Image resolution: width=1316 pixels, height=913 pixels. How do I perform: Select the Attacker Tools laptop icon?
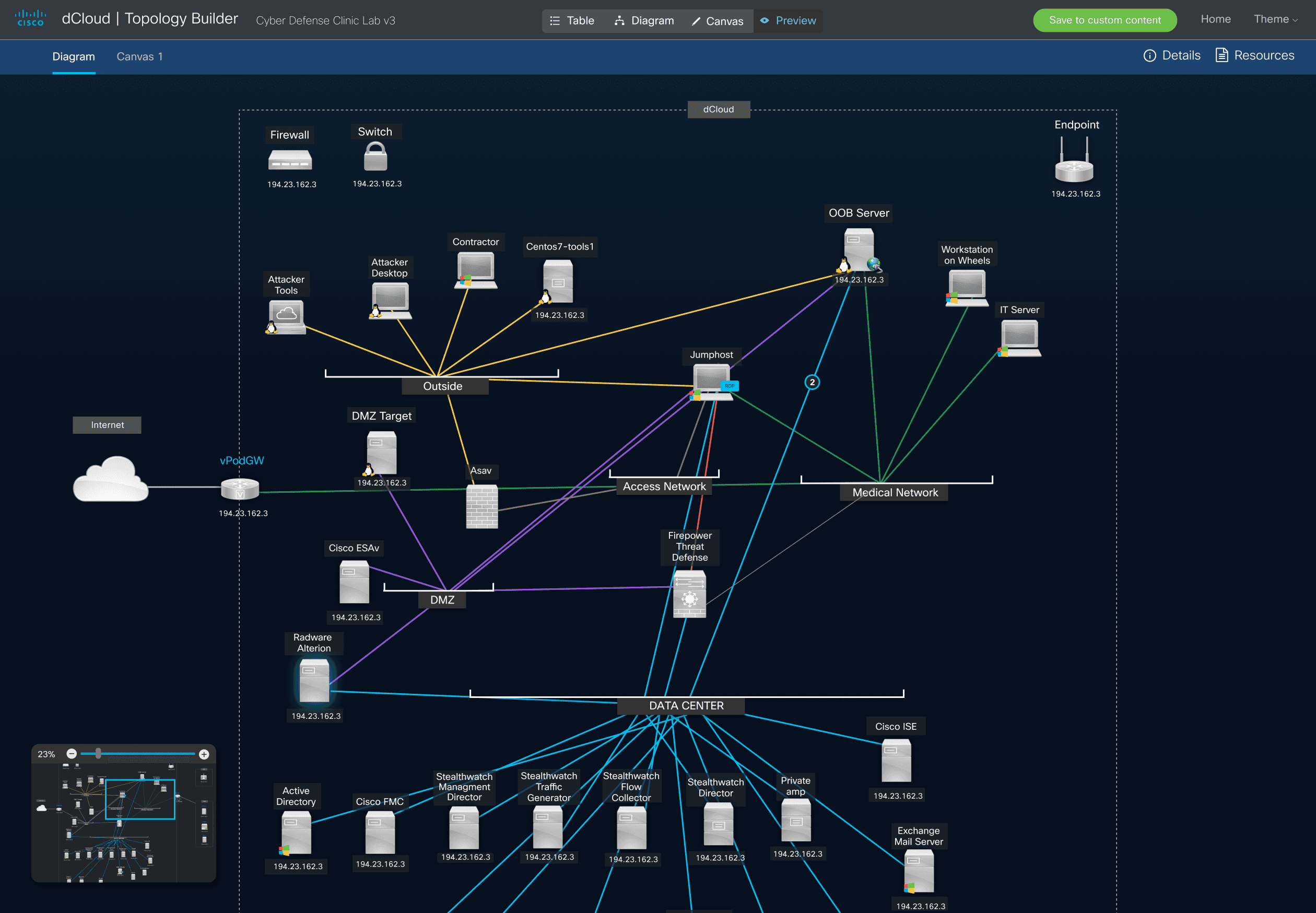pyautogui.click(x=286, y=317)
